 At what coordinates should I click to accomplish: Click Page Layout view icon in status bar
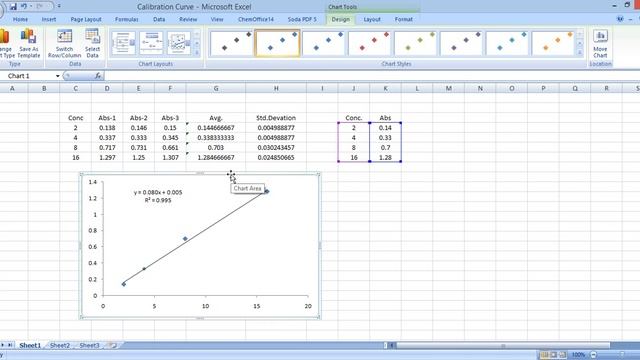click(x=553, y=355)
